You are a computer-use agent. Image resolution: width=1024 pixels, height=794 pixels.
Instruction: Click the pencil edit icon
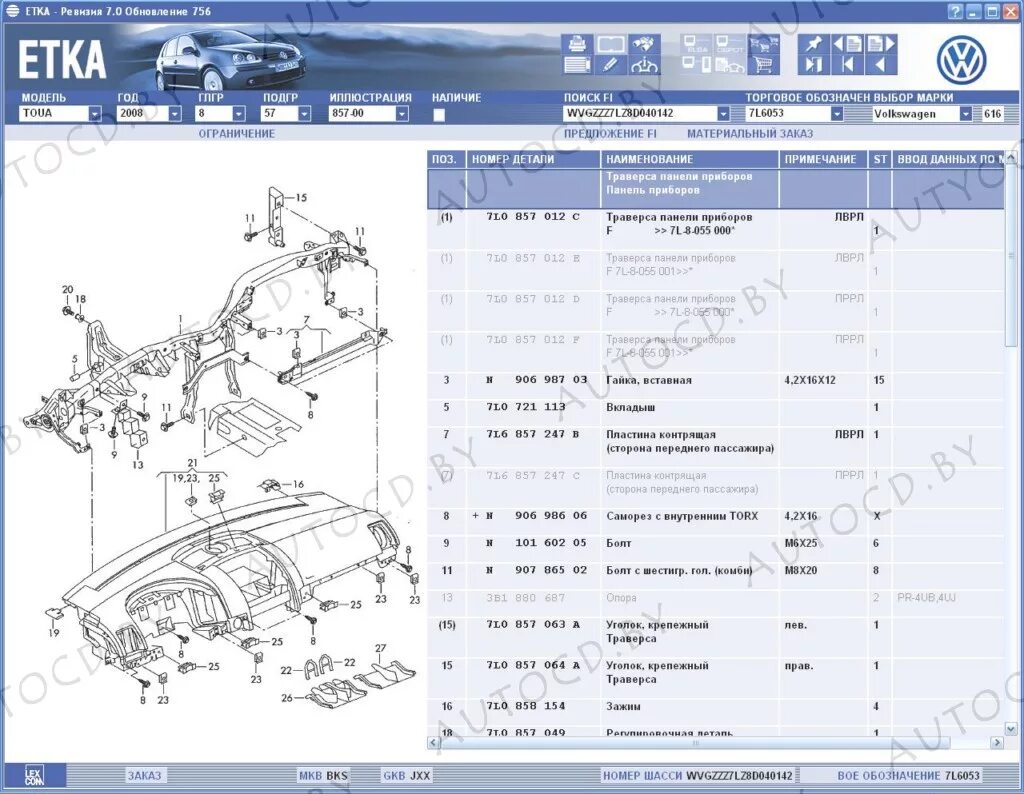[x=611, y=65]
